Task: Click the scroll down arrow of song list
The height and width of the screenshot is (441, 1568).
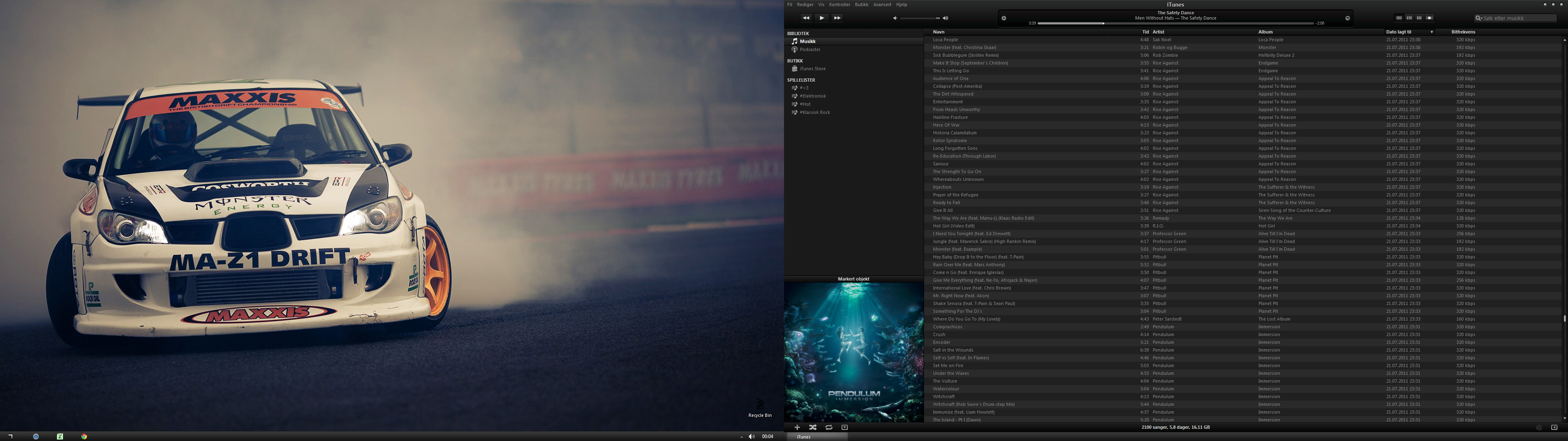Action: (x=1564, y=419)
